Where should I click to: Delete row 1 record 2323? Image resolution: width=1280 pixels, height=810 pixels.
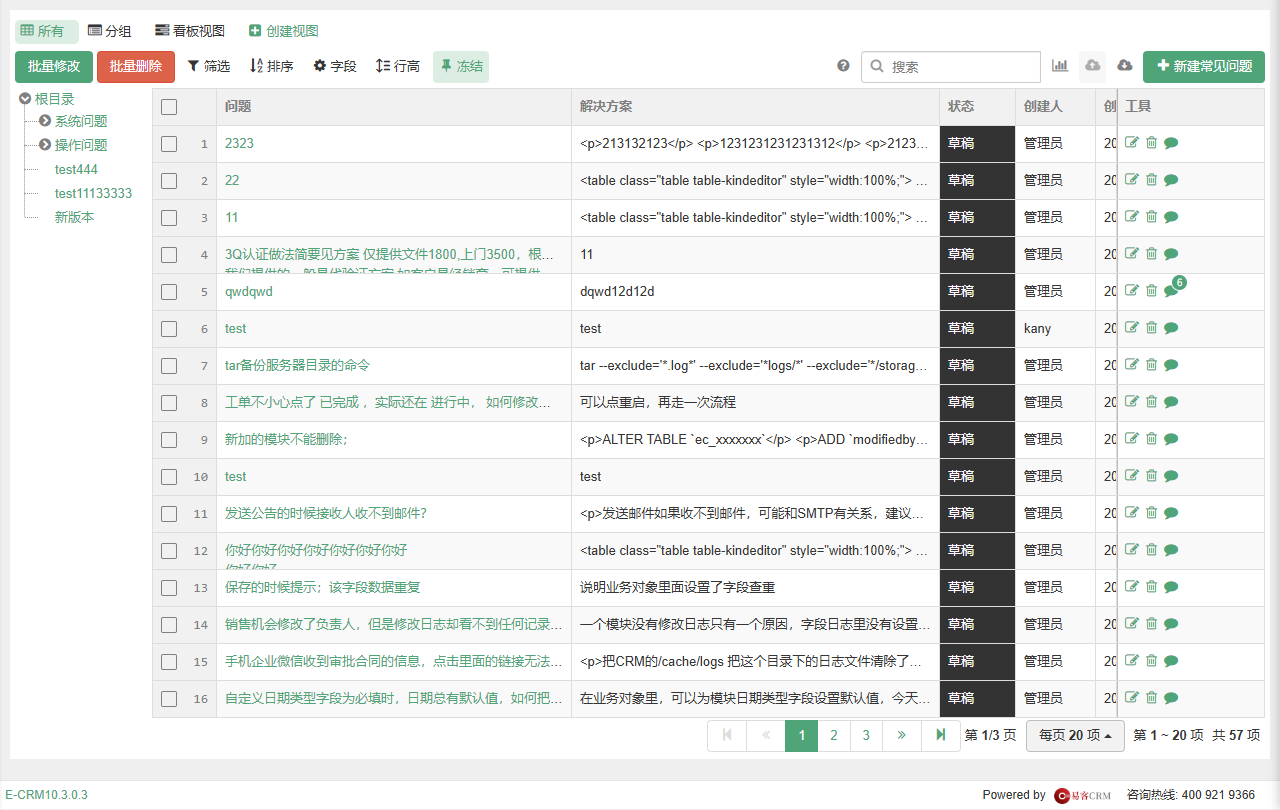(1151, 143)
